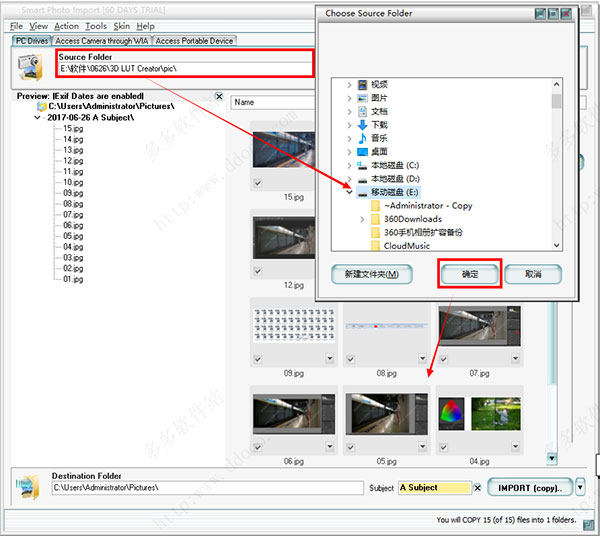The width and height of the screenshot is (600, 536).
Task: Uncheck the 09.jpg checkbox
Action: tap(258, 359)
